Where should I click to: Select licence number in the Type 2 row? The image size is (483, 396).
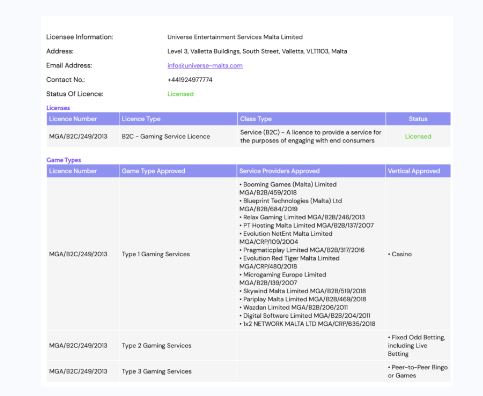(78, 346)
